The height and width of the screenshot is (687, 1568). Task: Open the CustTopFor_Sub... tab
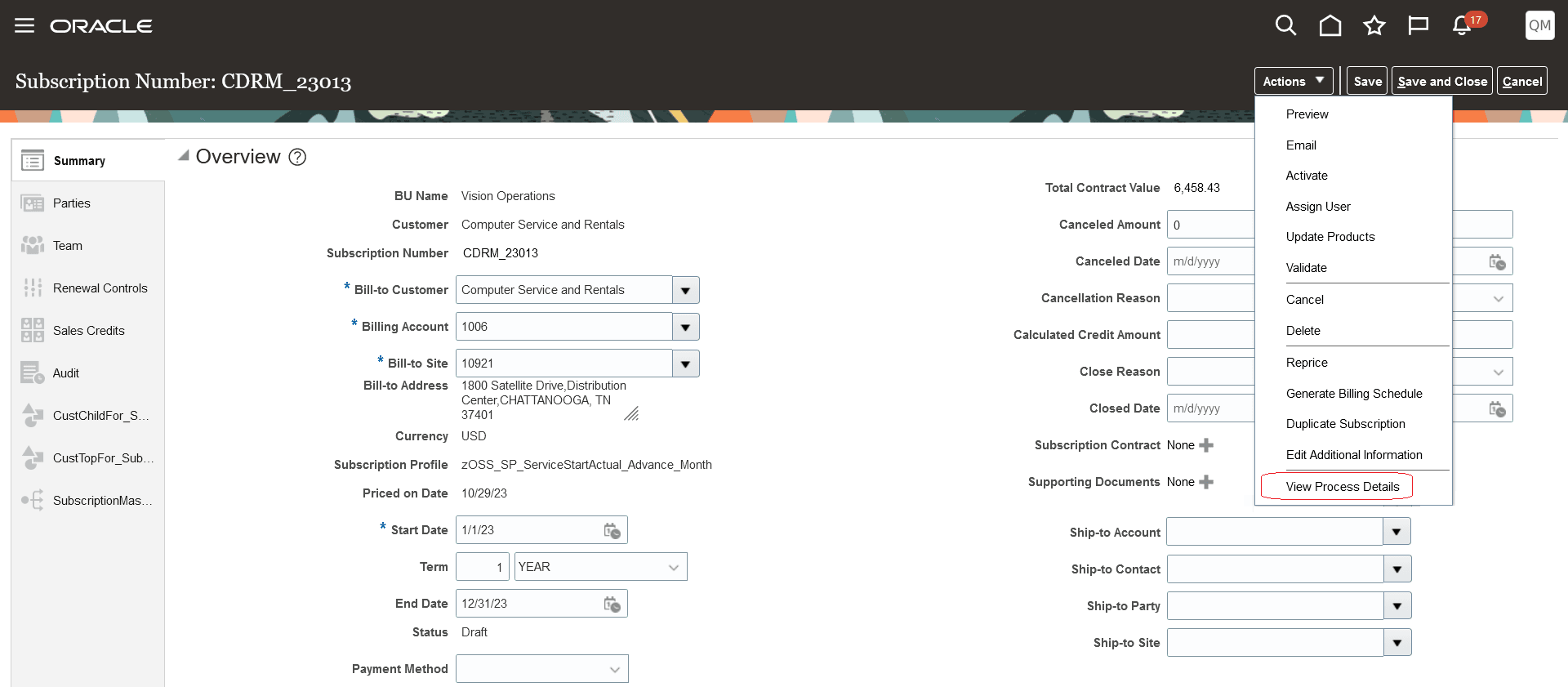point(88,457)
